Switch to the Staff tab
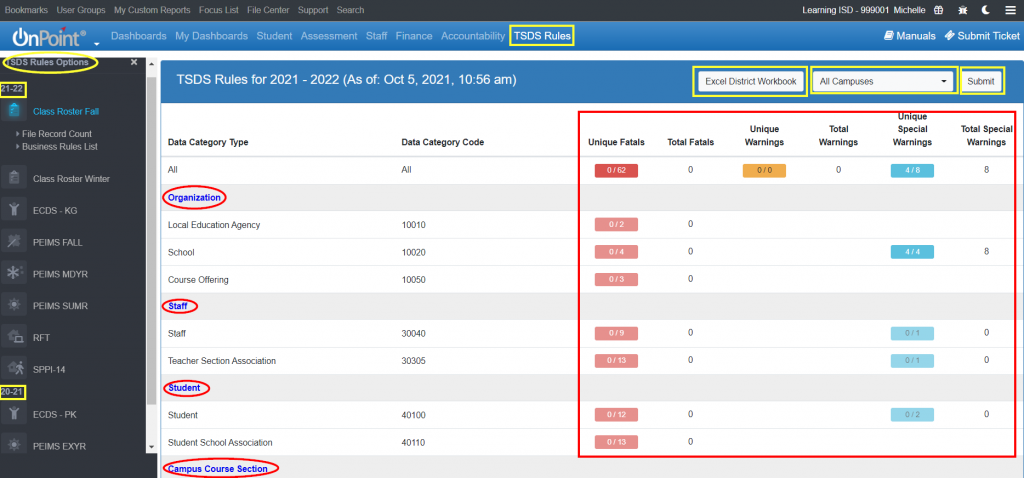 377,36
